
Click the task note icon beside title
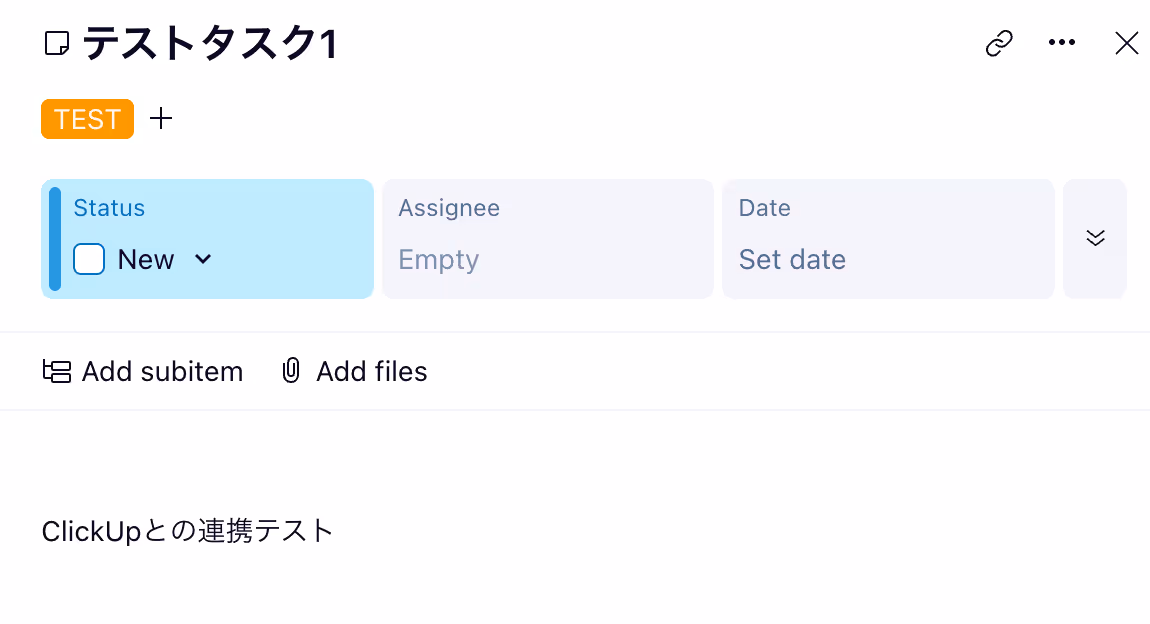pos(56,43)
